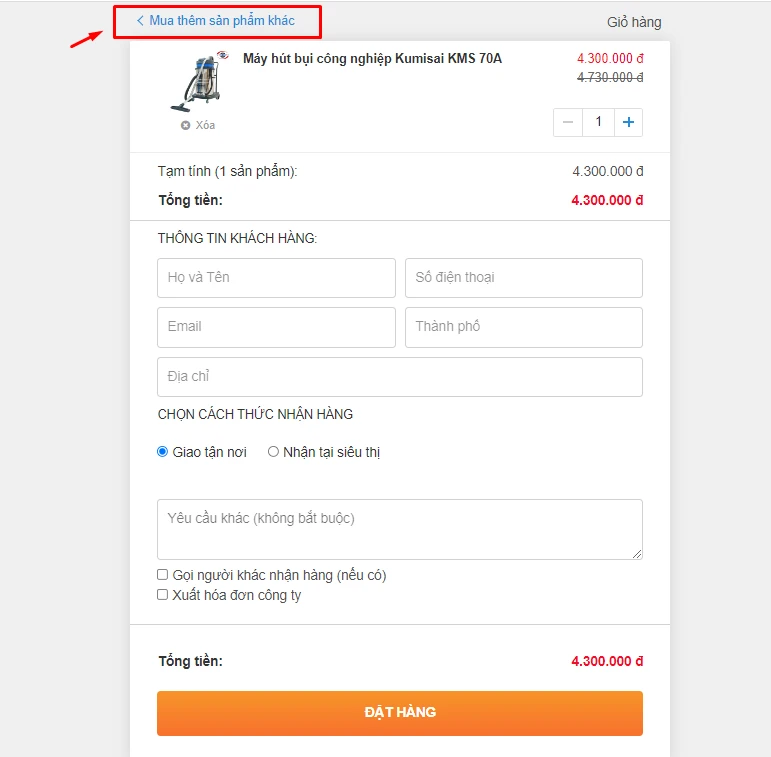Select the Nhận tại siêu thị option
This screenshot has height=757, width=771.
(x=273, y=452)
